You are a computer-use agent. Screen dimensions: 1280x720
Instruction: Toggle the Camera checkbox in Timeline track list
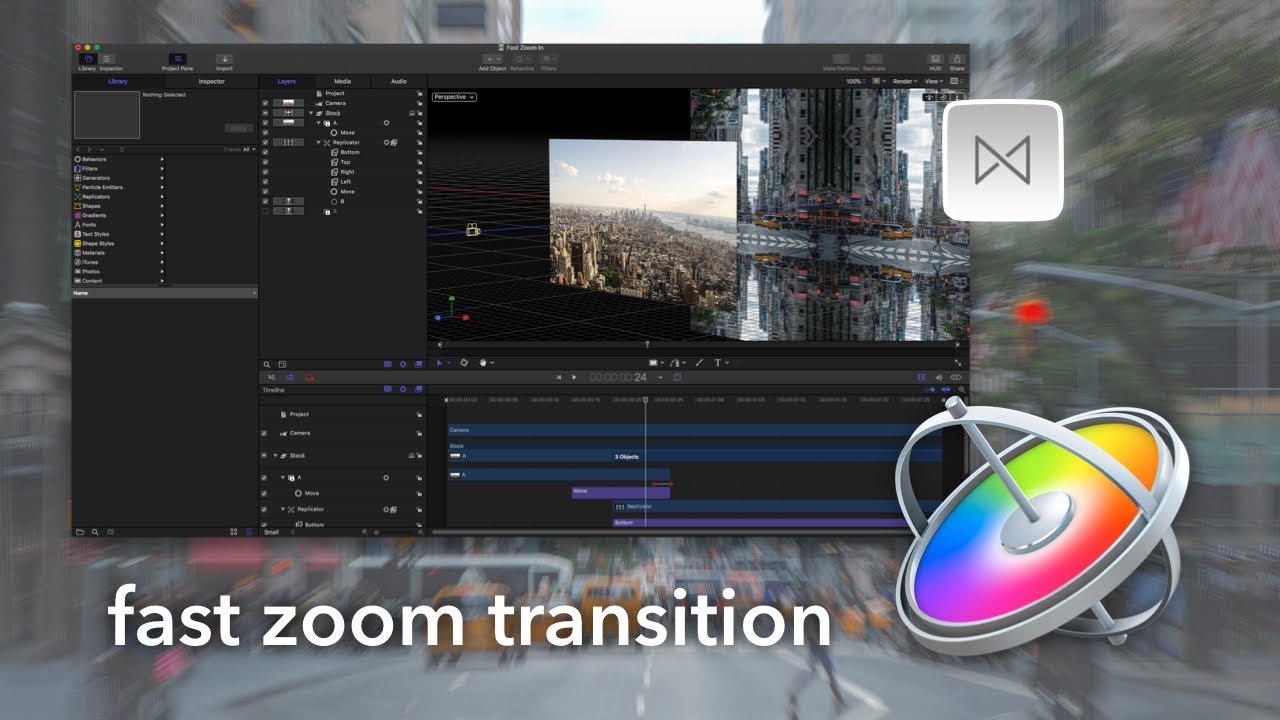point(264,433)
